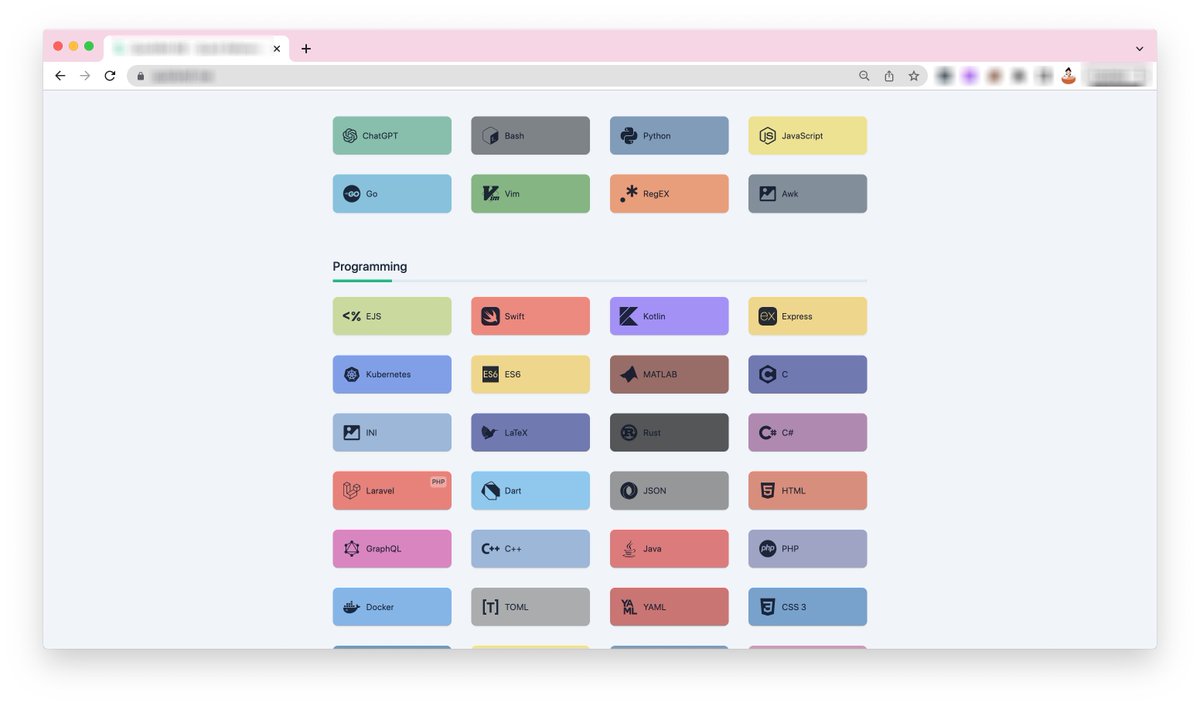Click the ES6 badge icon
1200x706 pixels.
[x=490, y=374]
